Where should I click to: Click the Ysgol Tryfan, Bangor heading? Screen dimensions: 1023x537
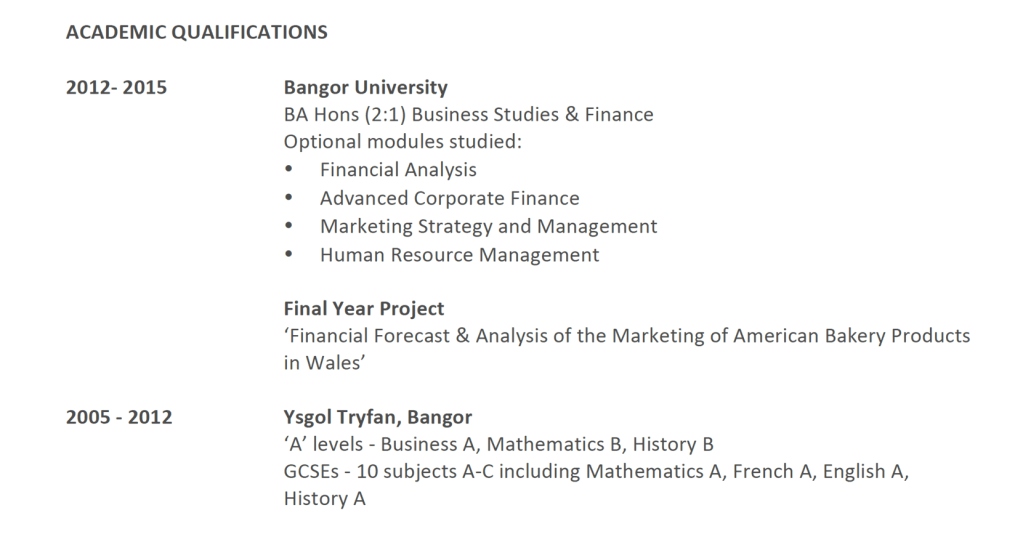377,417
